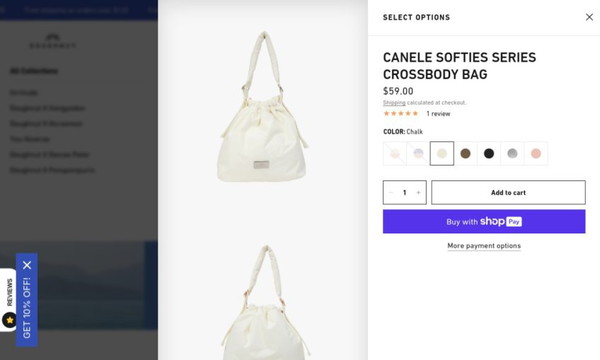Pick the black color swatch
The width and height of the screenshot is (600, 360).
tap(489, 153)
